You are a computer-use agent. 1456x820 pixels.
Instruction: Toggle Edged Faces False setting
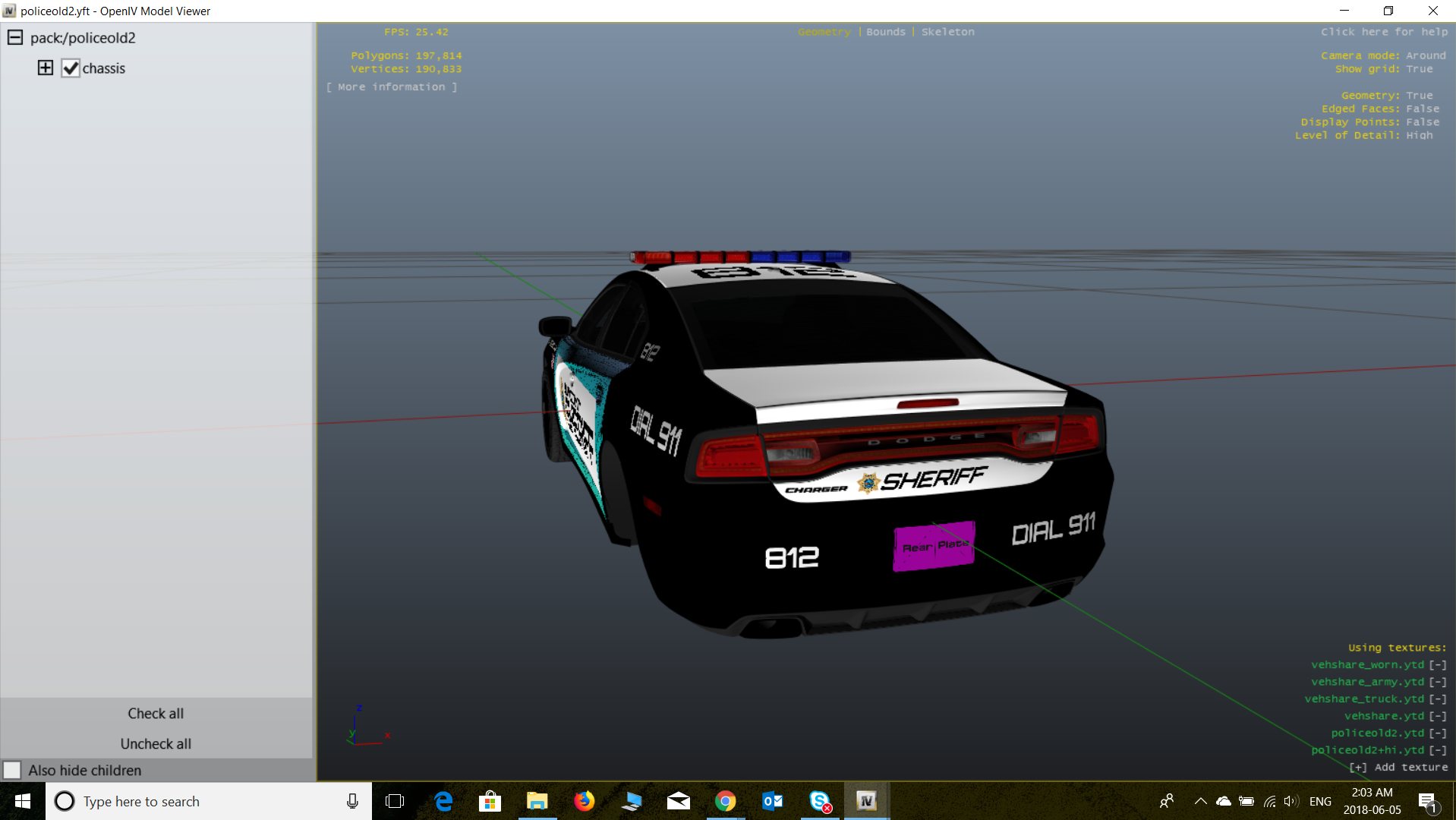1422,109
